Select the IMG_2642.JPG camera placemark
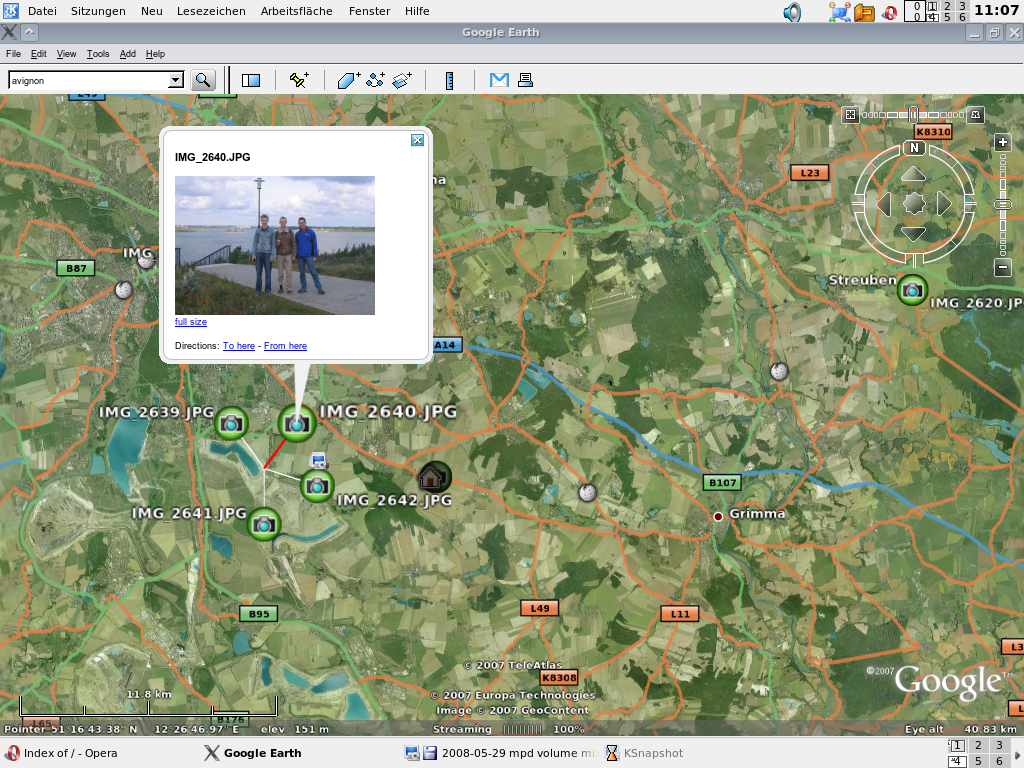The image size is (1024, 768). (x=317, y=485)
